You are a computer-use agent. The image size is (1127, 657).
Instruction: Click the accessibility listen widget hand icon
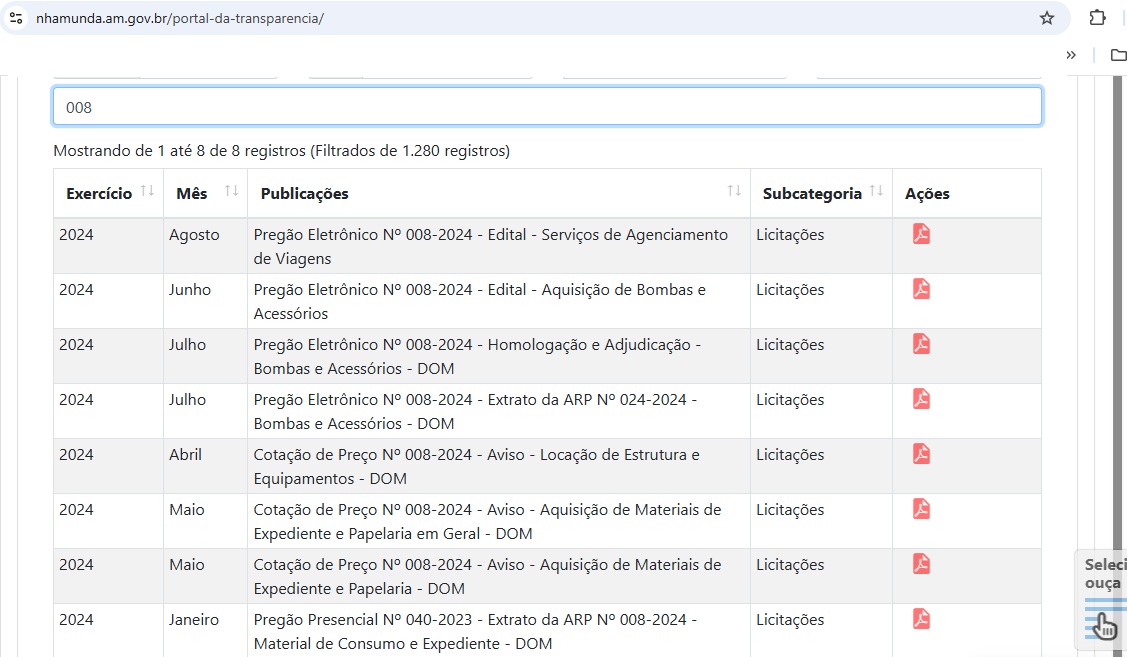pos(1104,625)
